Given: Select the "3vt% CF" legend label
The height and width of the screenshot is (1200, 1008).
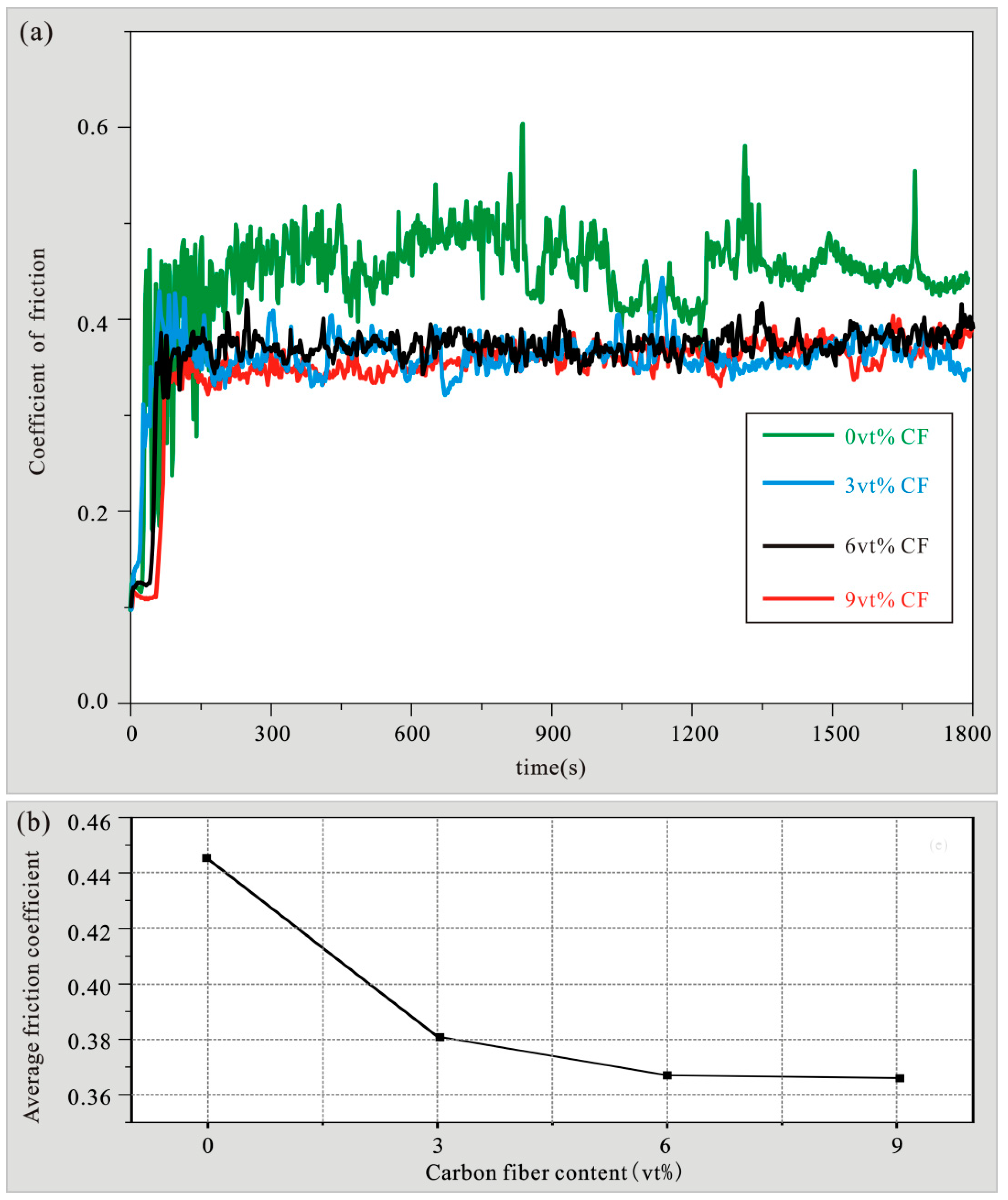Looking at the screenshot, I should pyautogui.click(x=886, y=485).
